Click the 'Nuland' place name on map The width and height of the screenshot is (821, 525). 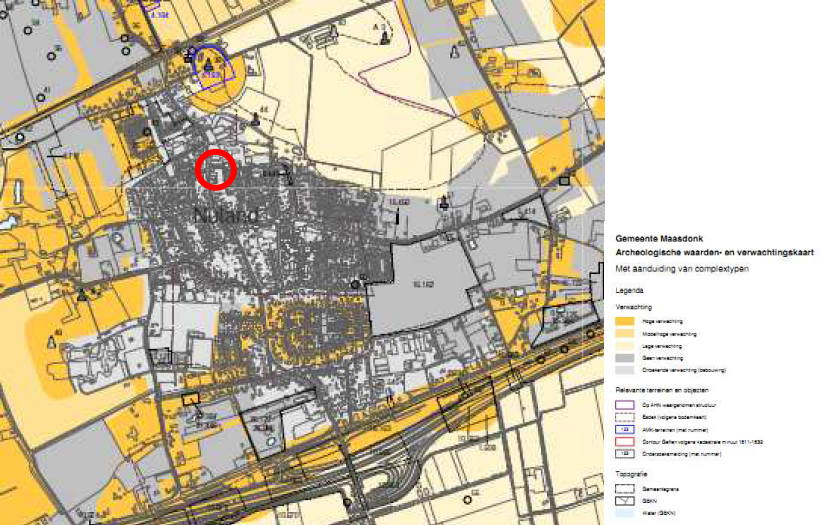(x=226, y=215)
